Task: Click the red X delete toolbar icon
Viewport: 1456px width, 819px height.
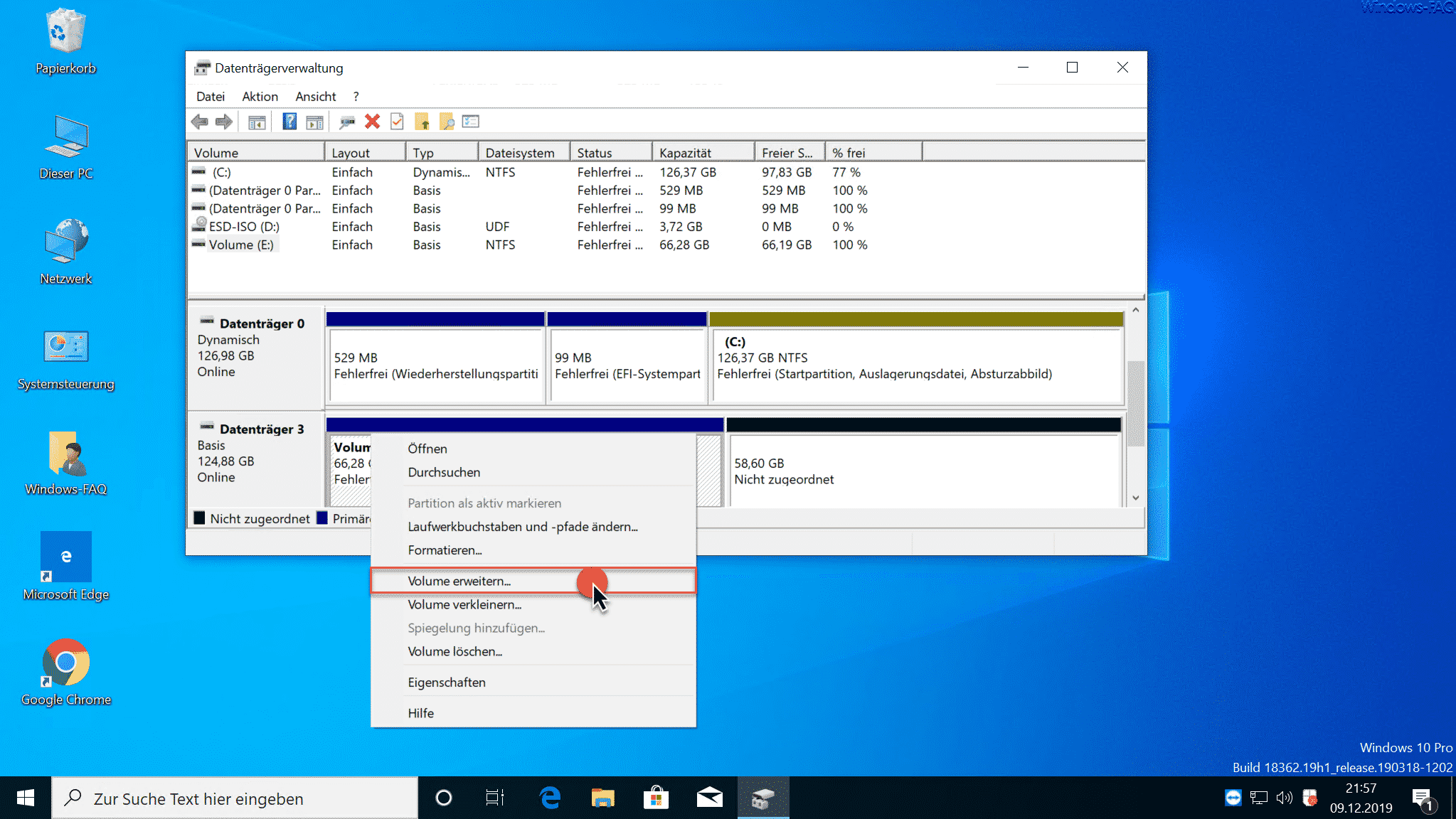Action: click(x=372, y=122)
